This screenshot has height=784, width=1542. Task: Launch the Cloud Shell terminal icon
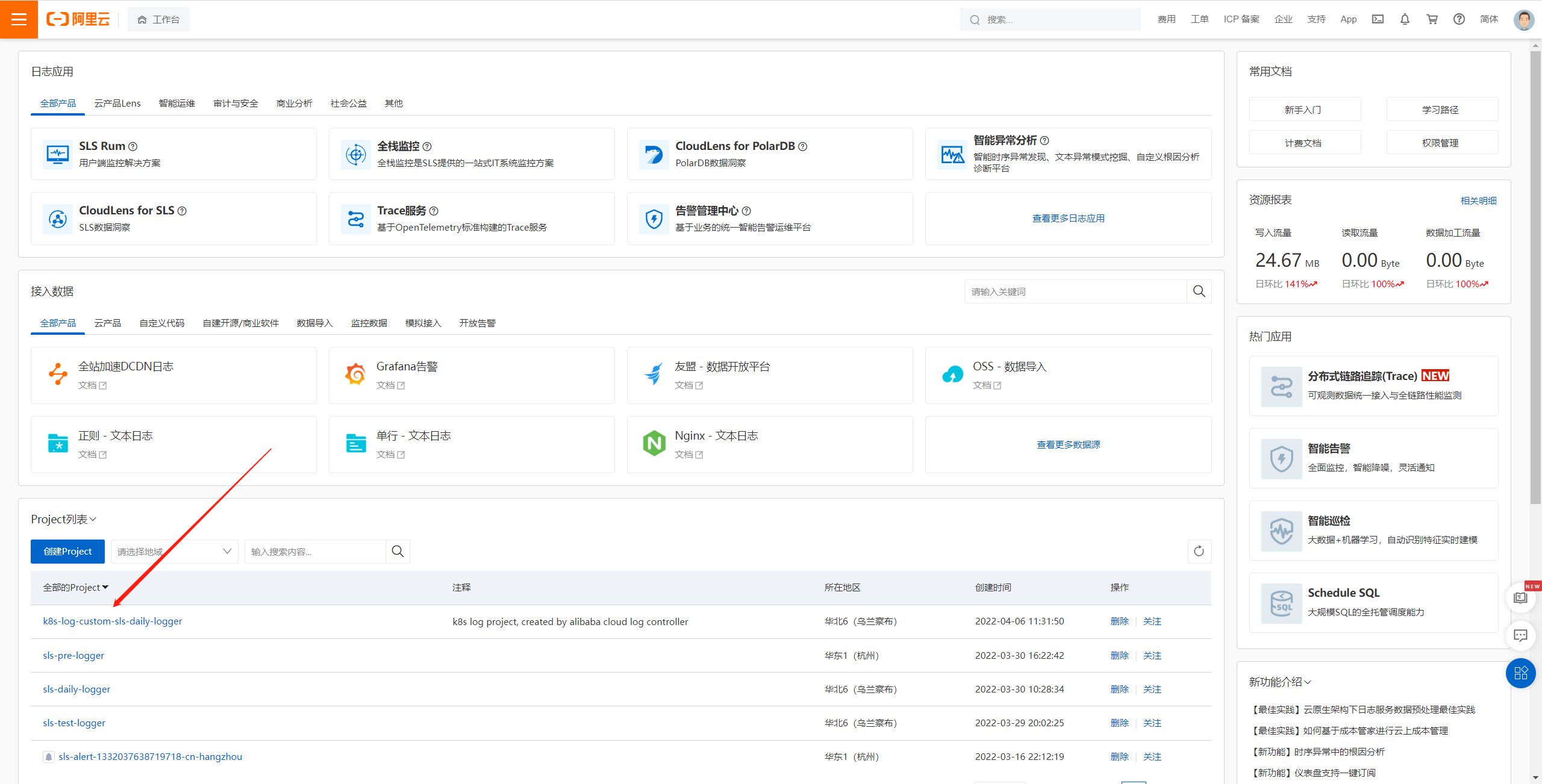(1378, 19)
